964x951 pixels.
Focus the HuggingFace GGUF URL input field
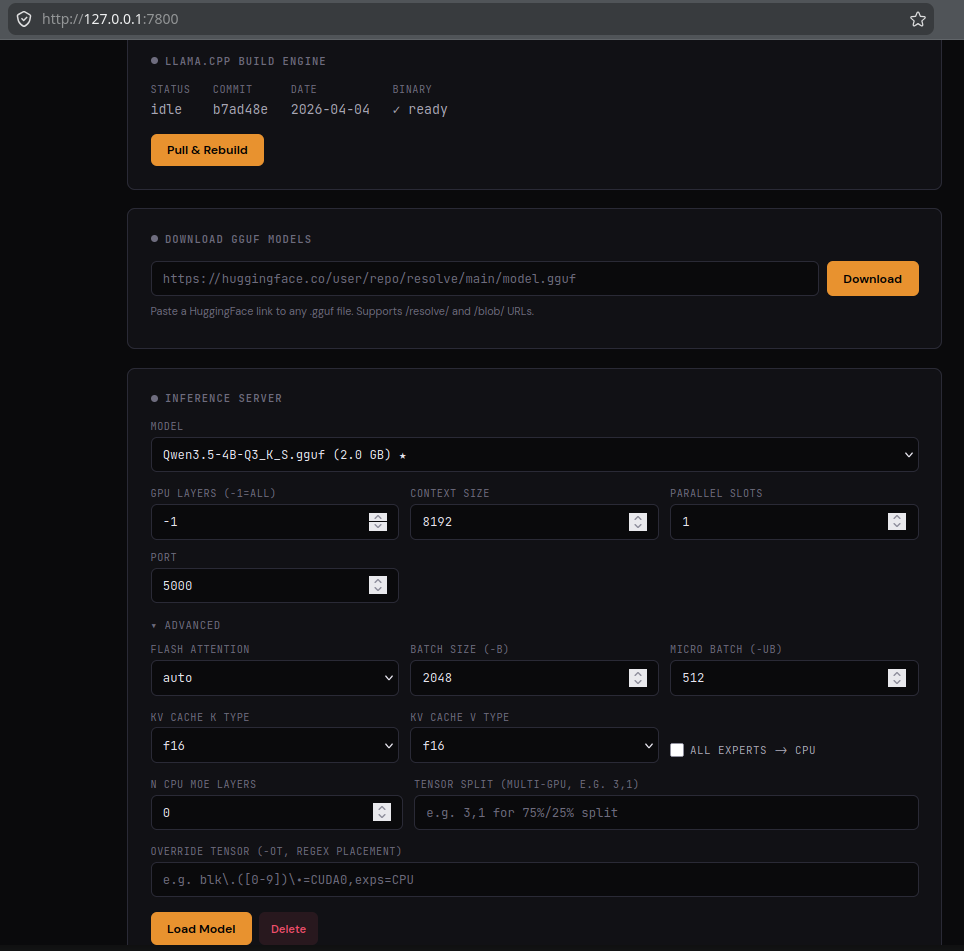point(484,278)
